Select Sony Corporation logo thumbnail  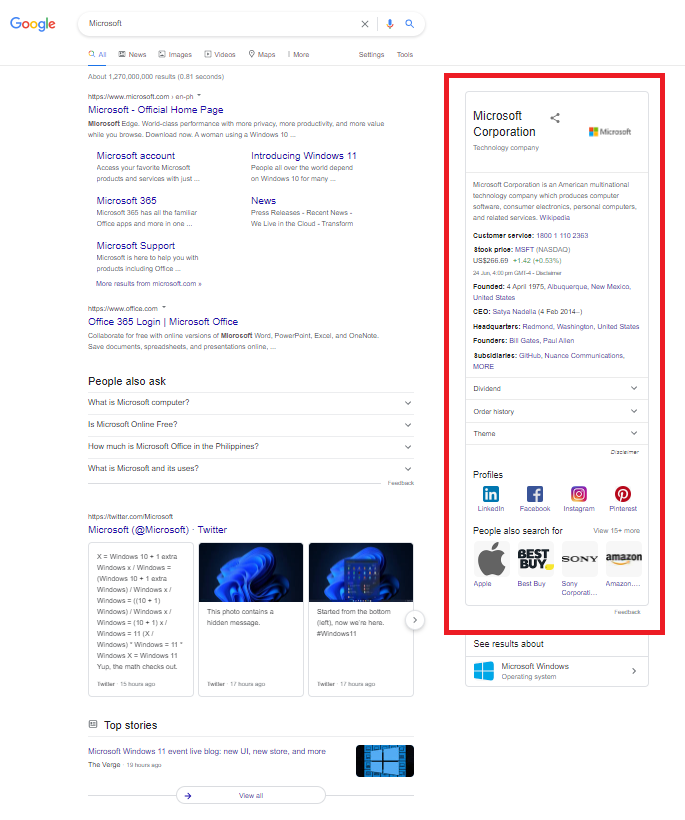coord(579,559)
